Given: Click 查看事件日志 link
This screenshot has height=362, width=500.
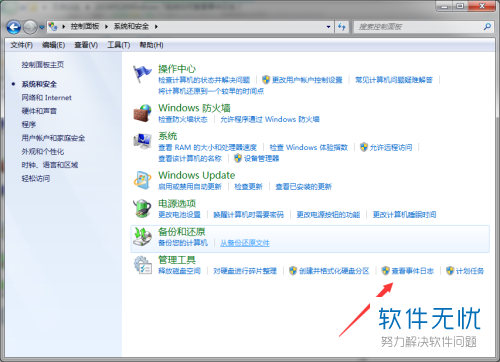Looking at the screenshot, I should [413, 271].
